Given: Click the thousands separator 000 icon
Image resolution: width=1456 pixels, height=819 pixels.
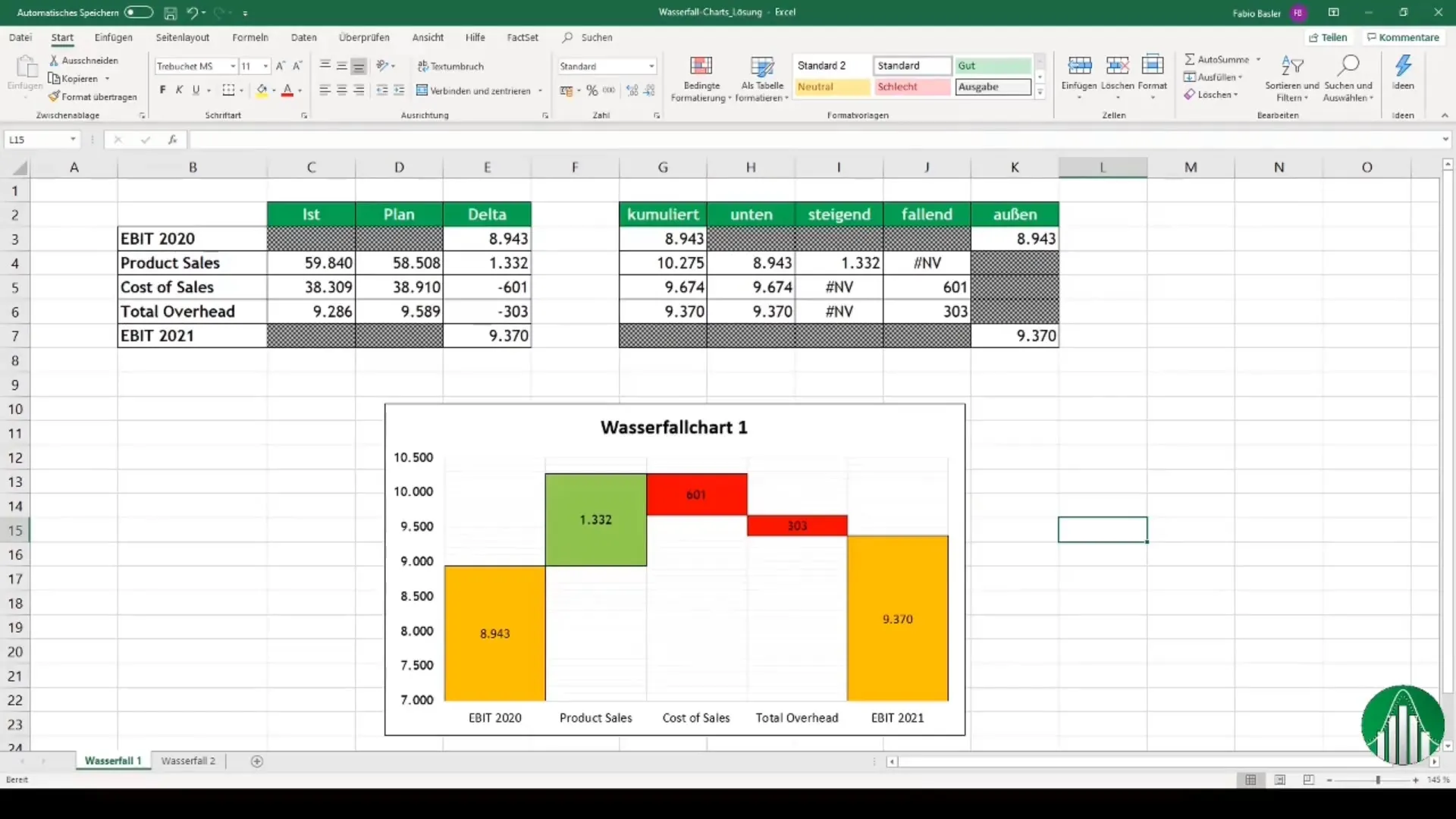Looking at the screenshot, I should (609, 90).
